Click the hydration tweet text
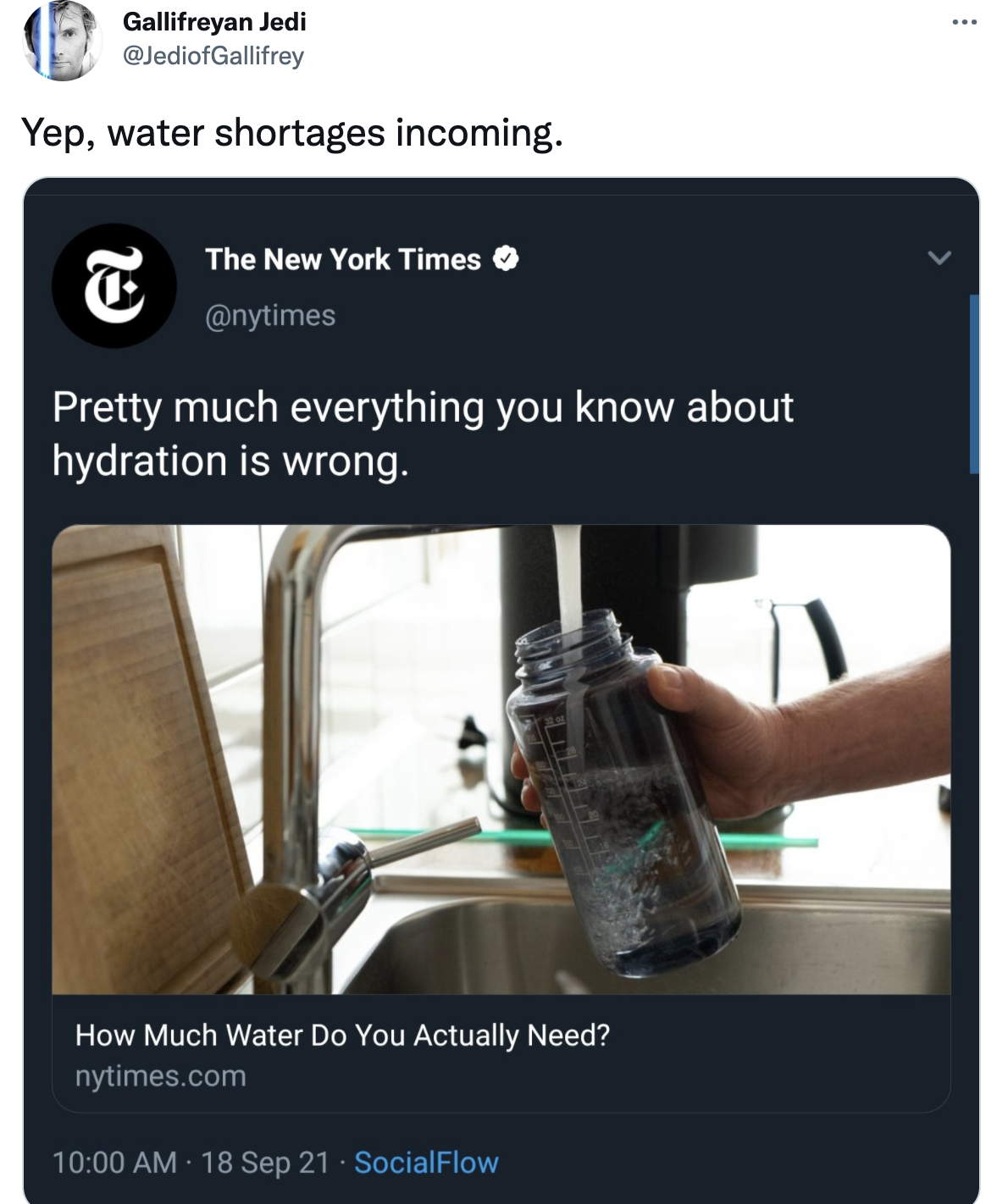This screenshot has width=1008, height=1204. tap(424, 432)
